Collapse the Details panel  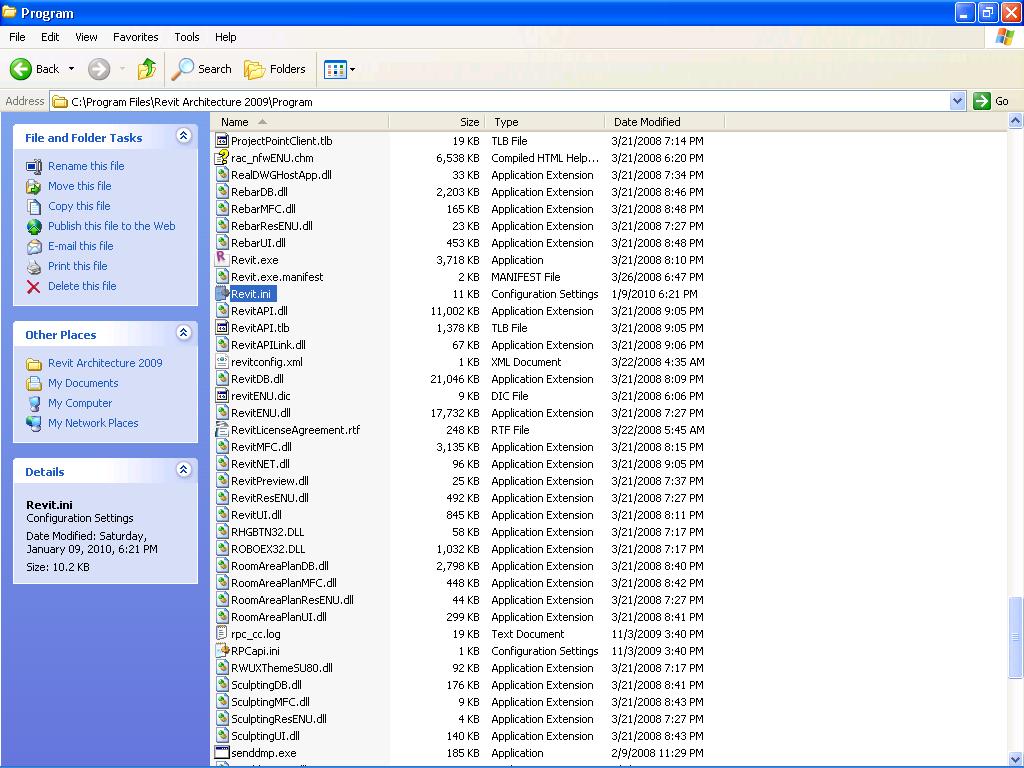[x=183, y=470]
